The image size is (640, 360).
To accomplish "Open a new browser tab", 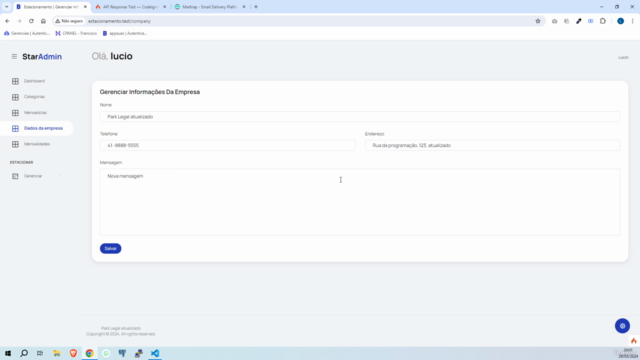I will [x=256, y=7].
